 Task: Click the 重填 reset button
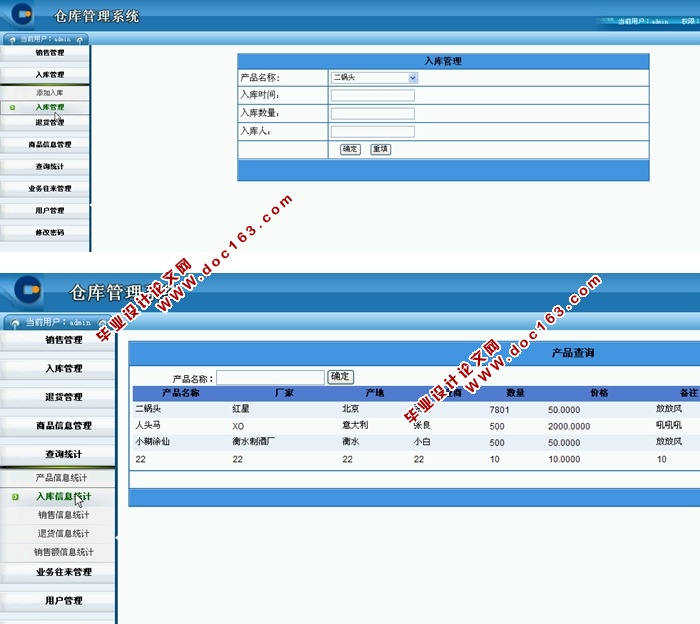(380, 149)
